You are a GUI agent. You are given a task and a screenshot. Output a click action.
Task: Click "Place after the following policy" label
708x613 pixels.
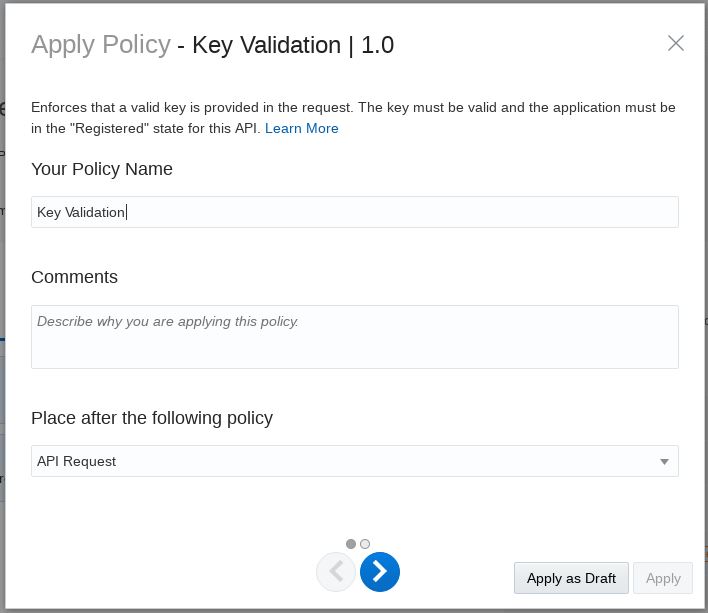[152, 418]
